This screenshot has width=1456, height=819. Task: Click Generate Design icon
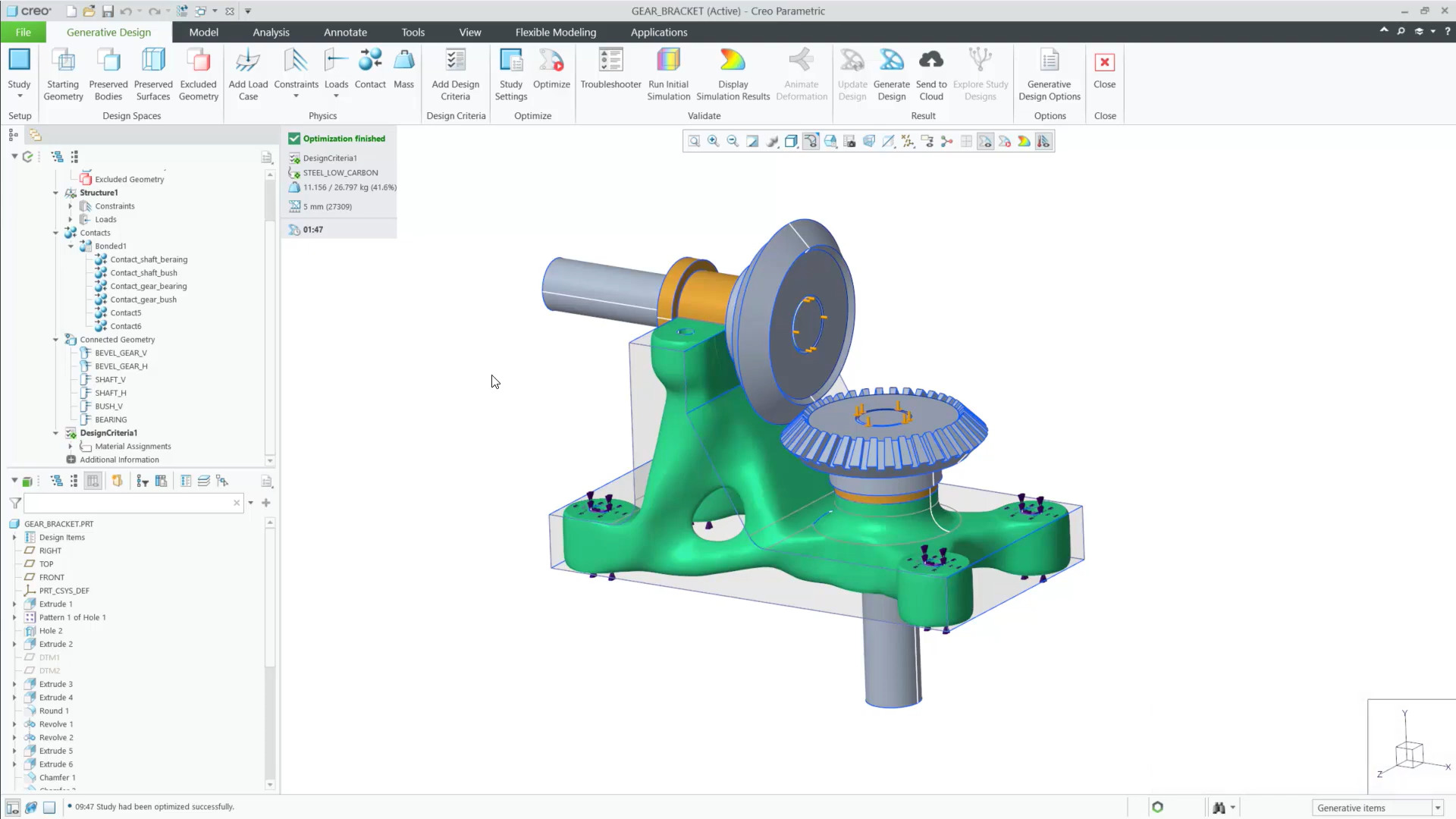pyautogui.click(x=892, y=61)
